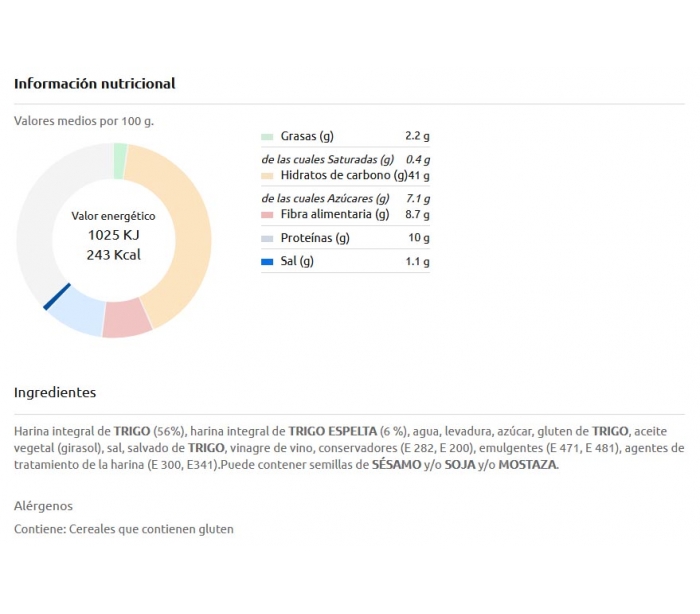The image size is (700, 614).
Task: Click the Cereales que contienen gluten text
Action: (151, 529)
